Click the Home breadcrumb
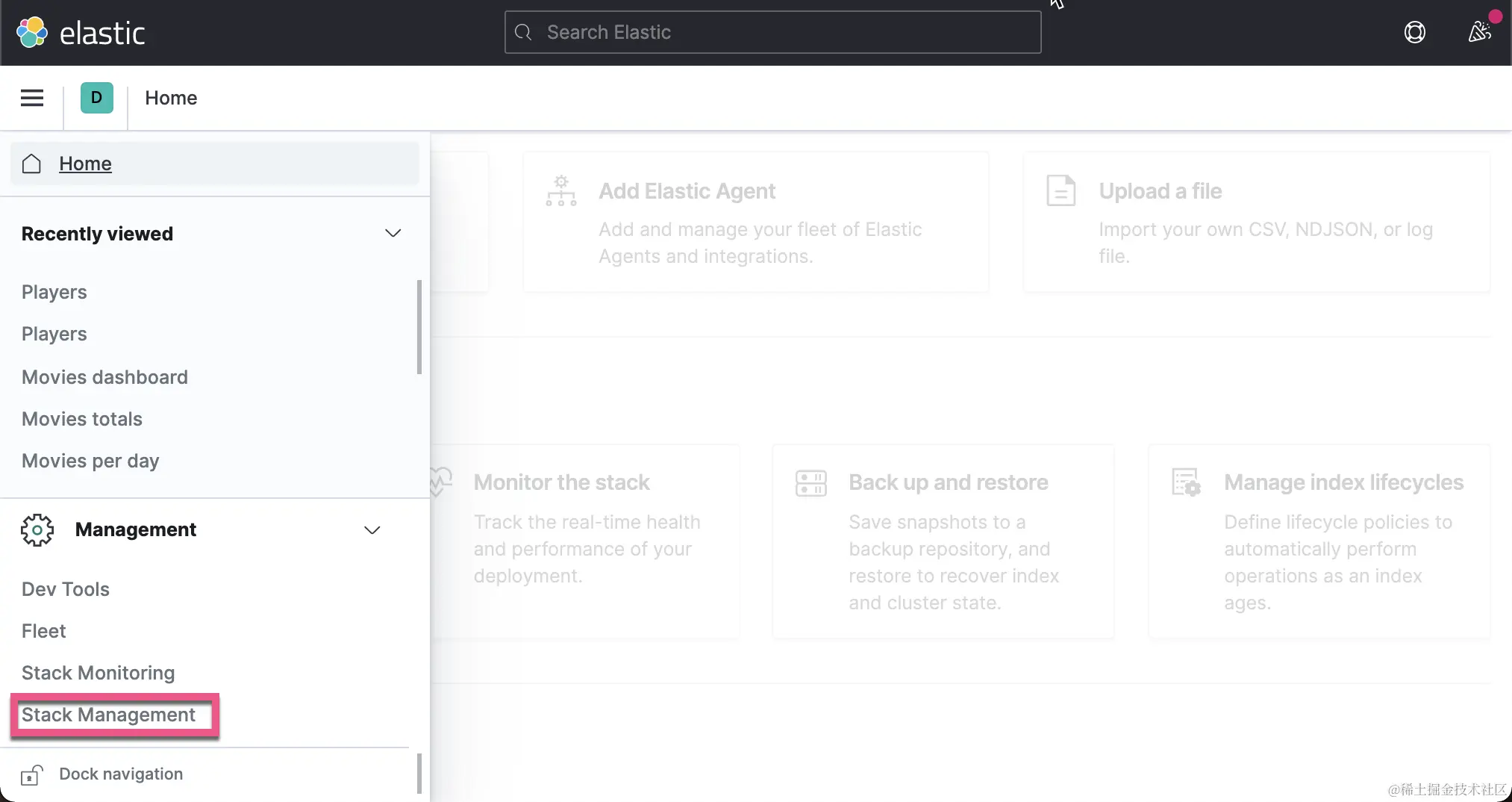Image resolution: width=1512 pixels, height=802 pixels. tap(171, 98)
